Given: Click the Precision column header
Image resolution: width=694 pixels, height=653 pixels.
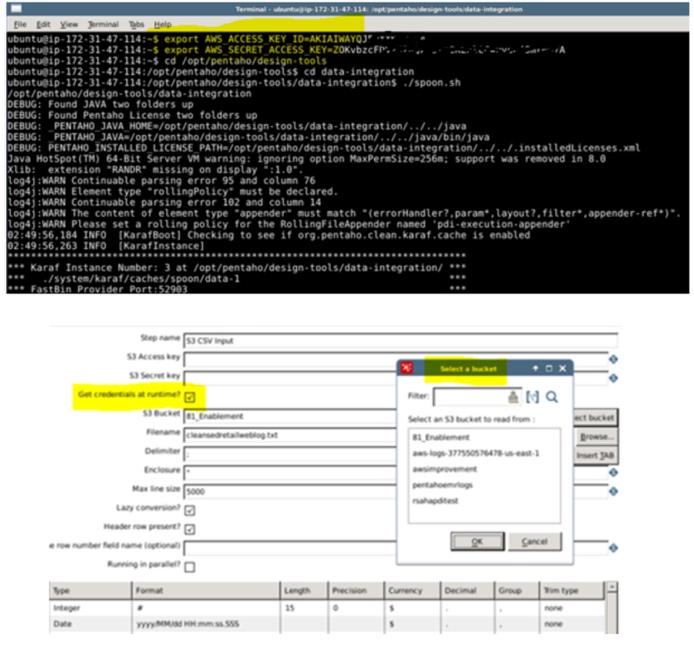Looking at the screenshot, I should 356,591.
